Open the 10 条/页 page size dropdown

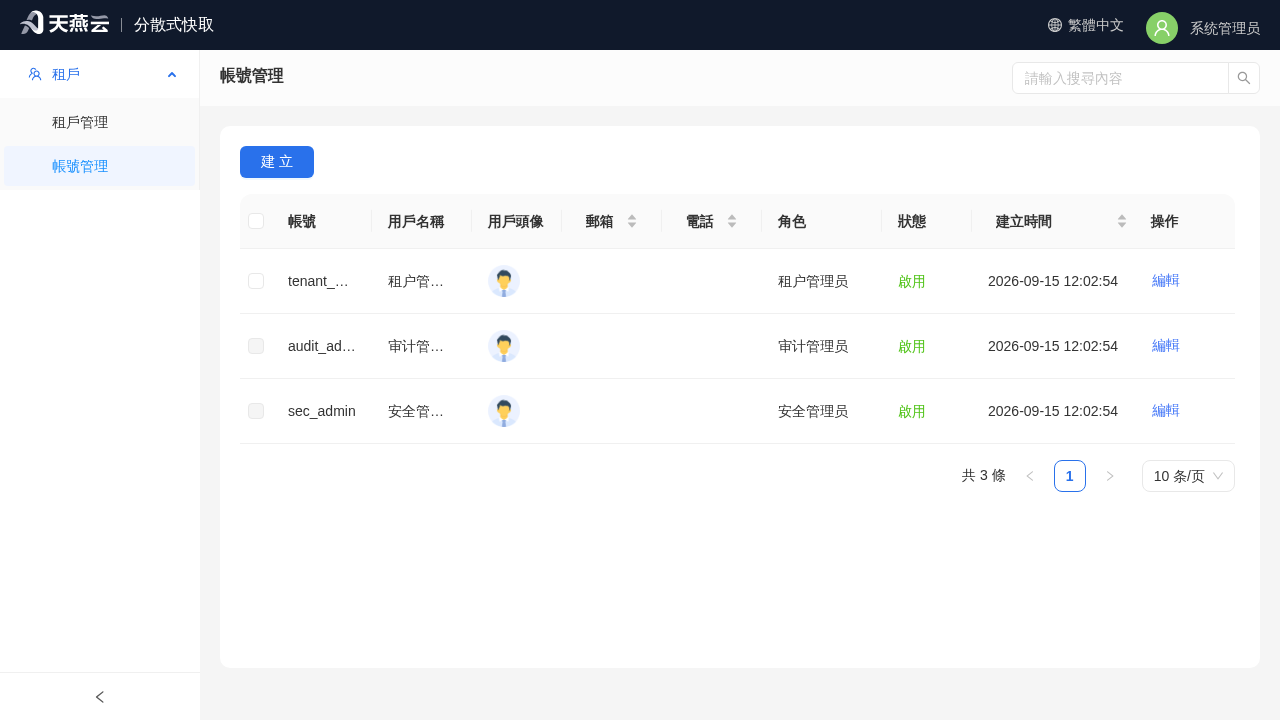[x=1188, y=476]
